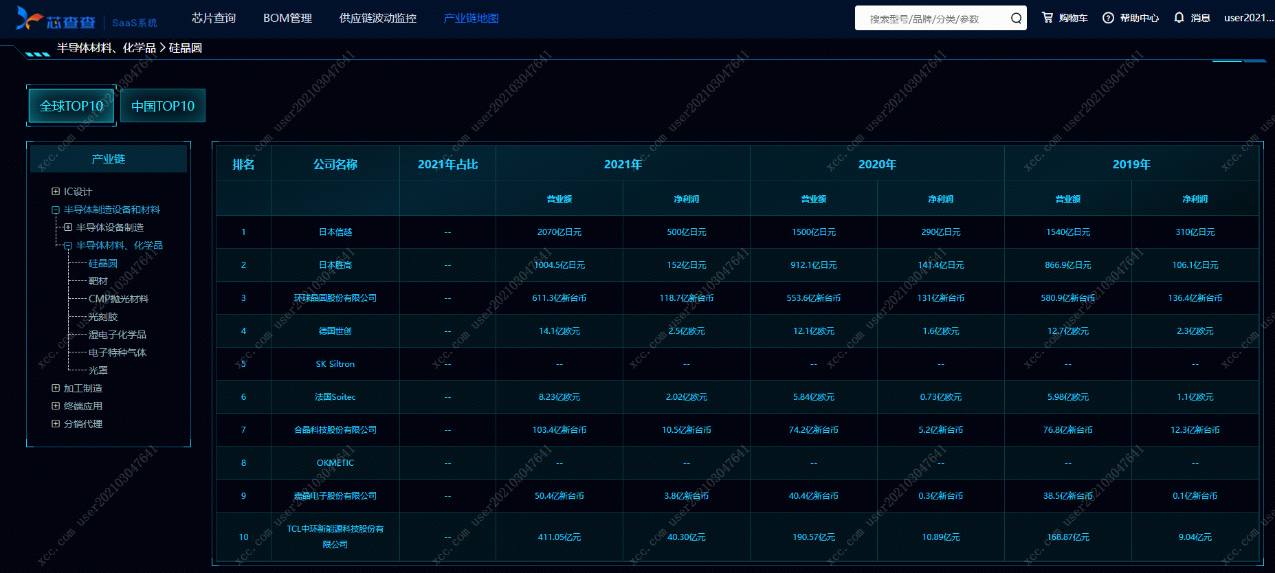1275x573 pixels.
Task: Expand the 加工制造 tree node
Action: coord(56,388)
